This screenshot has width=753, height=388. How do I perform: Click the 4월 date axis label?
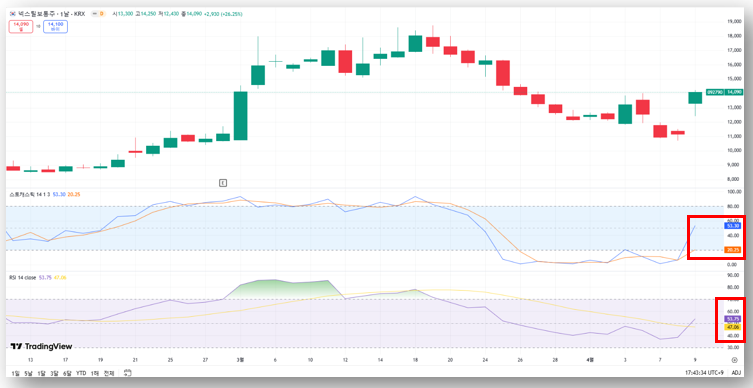click(590, 360)
